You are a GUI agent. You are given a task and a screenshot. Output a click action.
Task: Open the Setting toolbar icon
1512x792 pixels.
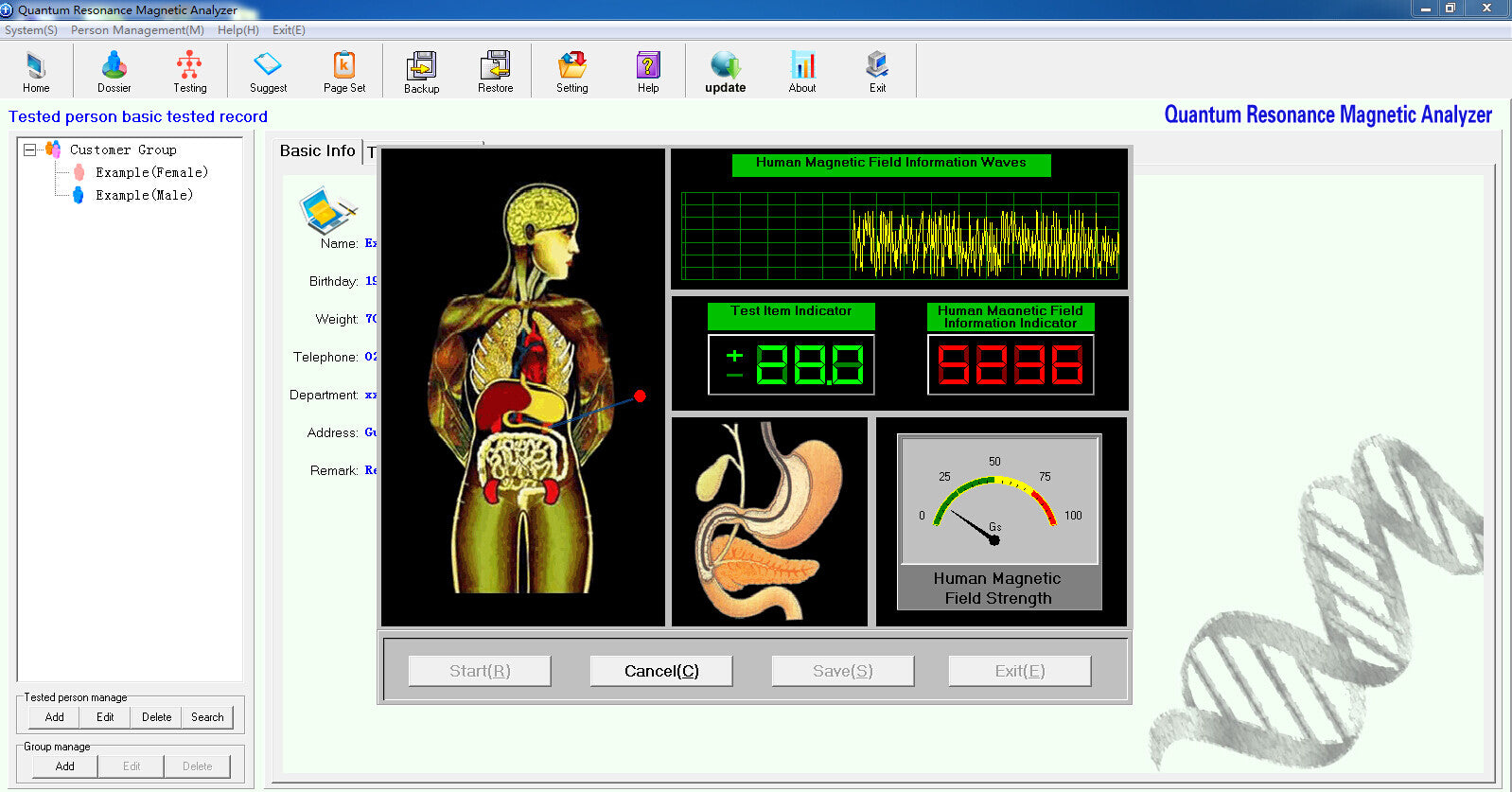click(571, 72)
